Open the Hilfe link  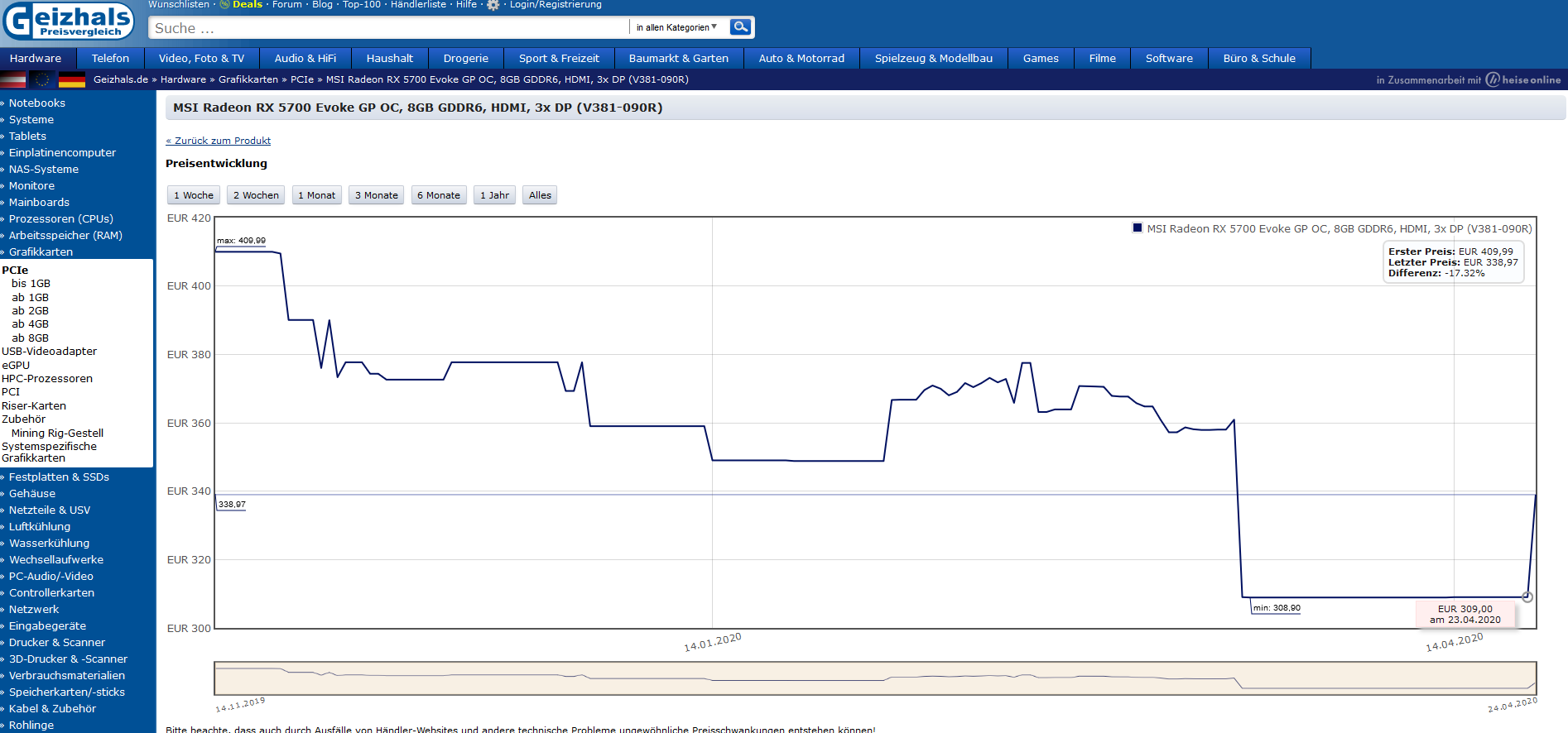click(466, 4)
